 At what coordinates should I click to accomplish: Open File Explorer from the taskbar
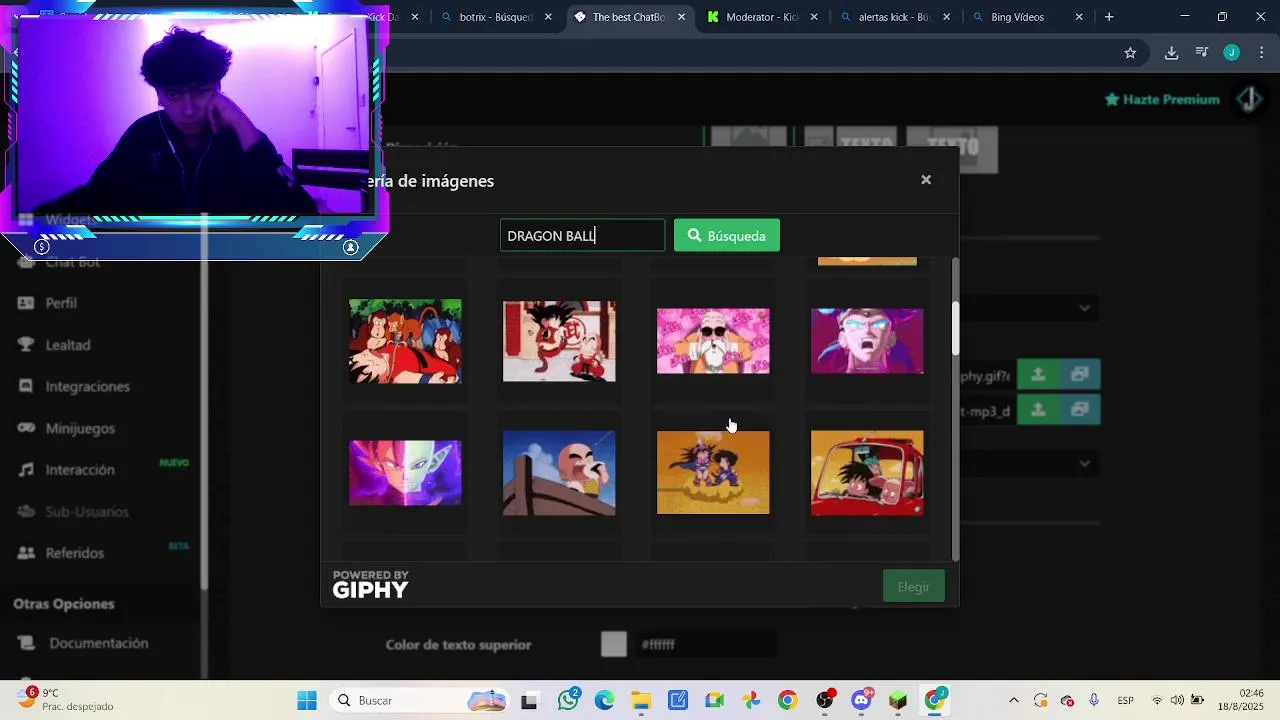[x=641, y=700]
